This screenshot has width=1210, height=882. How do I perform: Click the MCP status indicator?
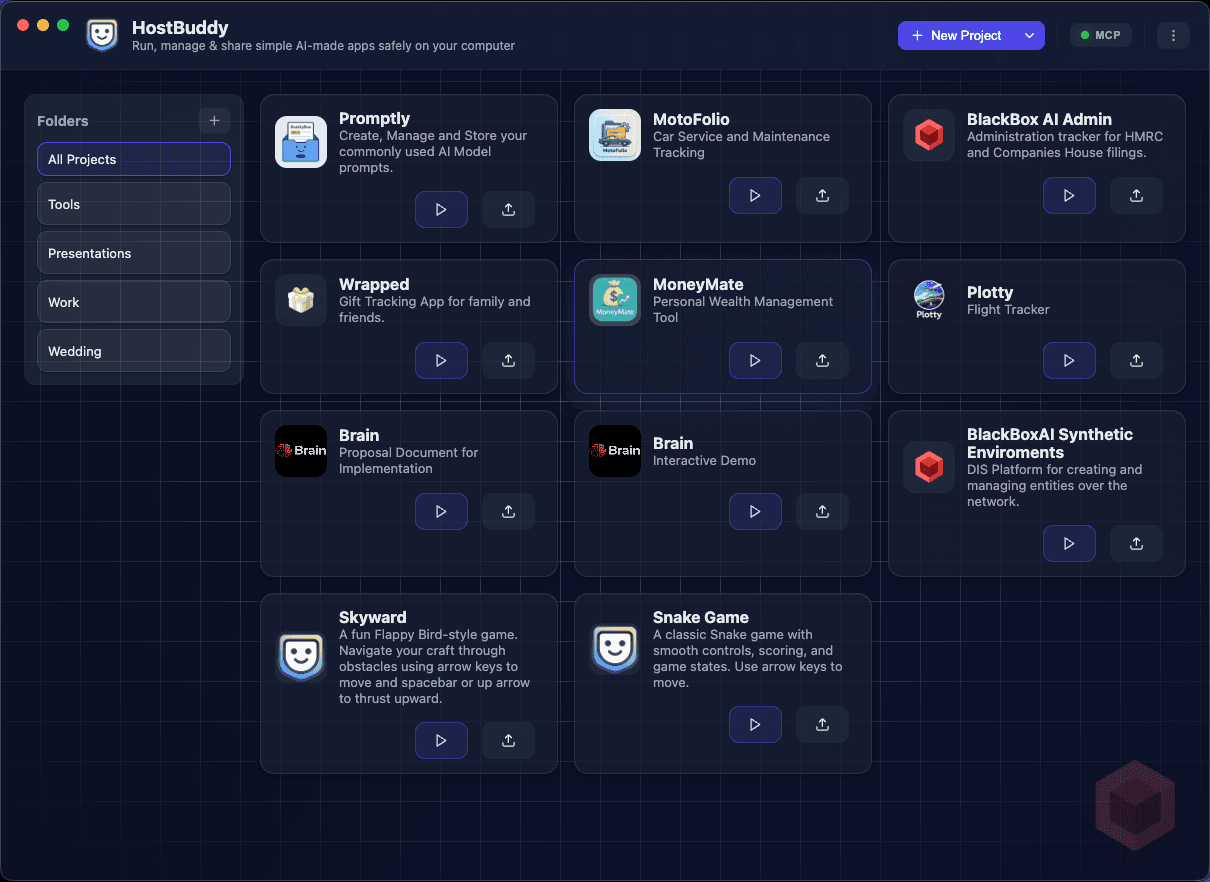click(1100, 35)
